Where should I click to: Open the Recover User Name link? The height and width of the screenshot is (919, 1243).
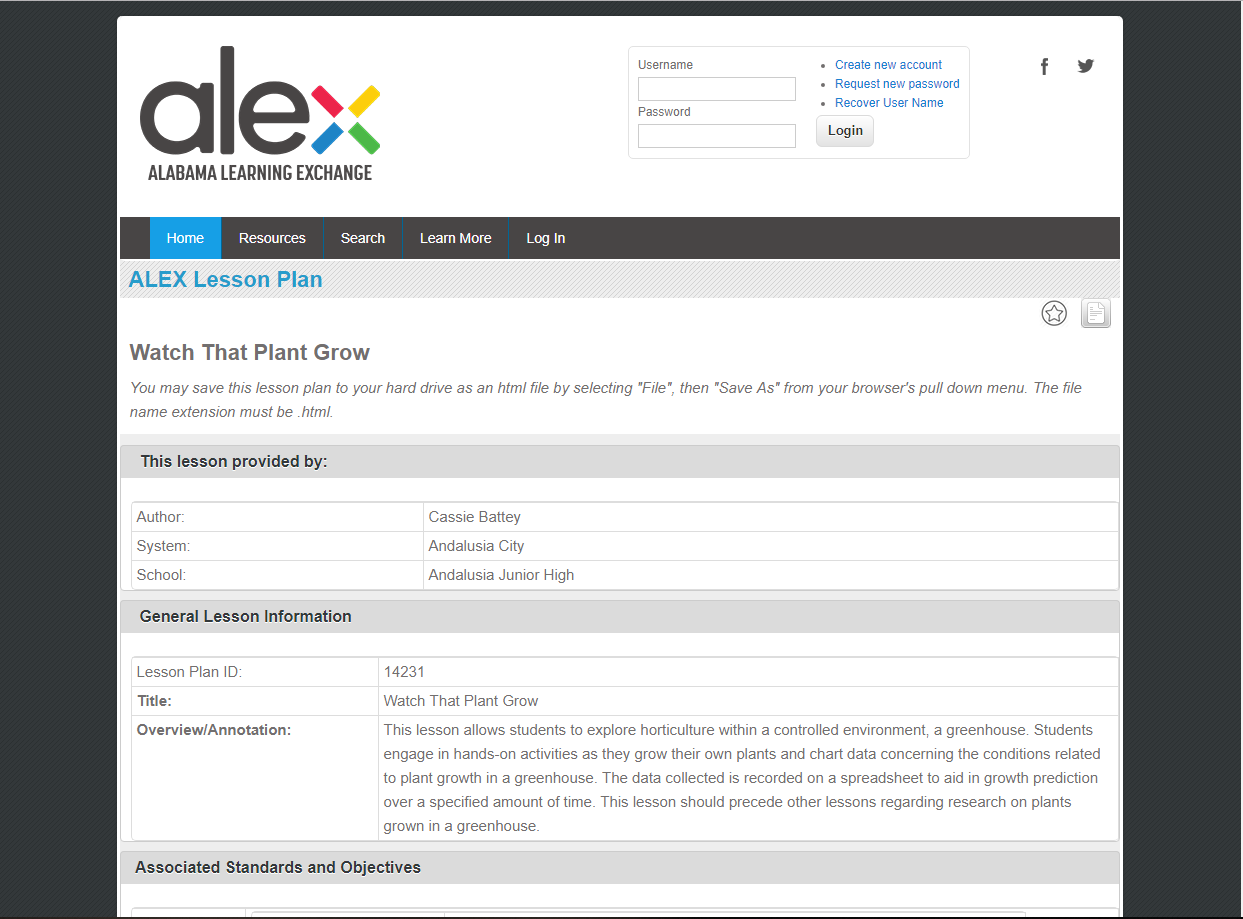point(889,103)
